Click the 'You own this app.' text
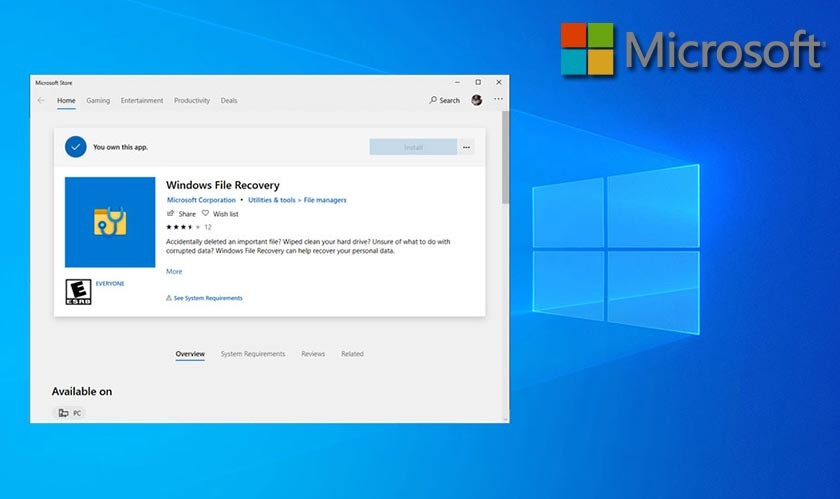Image resolution: width=840 pixels, height=499 pixels. 121,147
